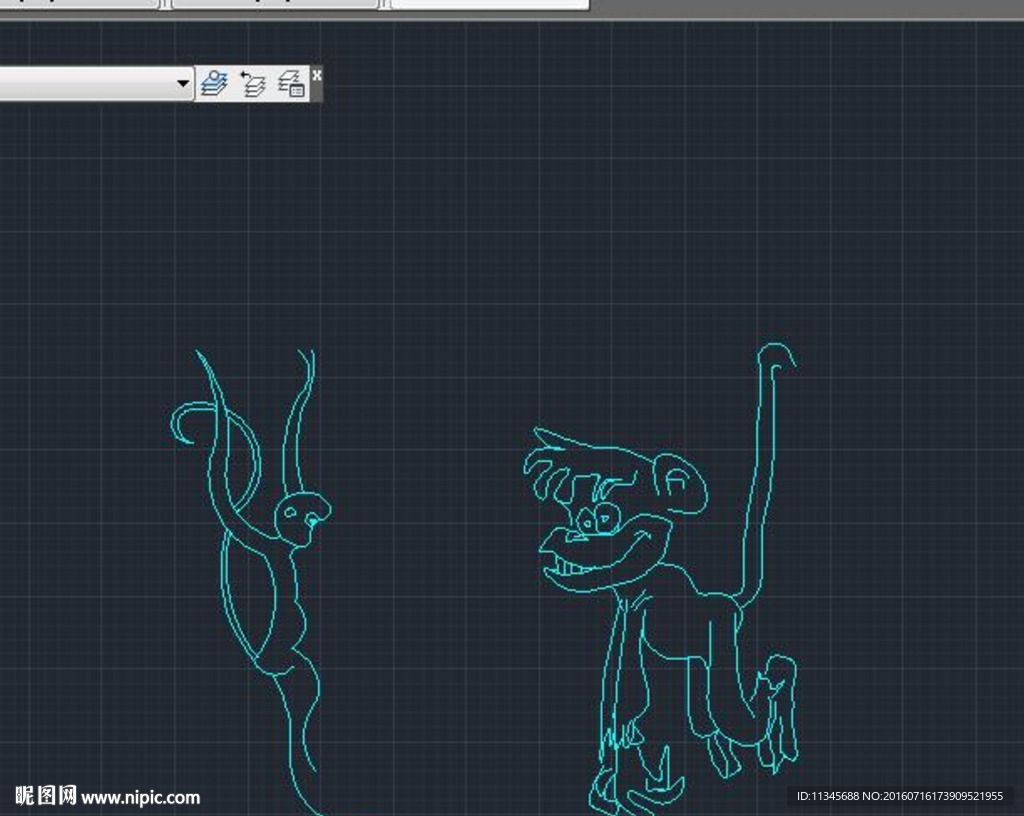Click the Make Object's Layer Current icon
This screenshot has height=816, width=1024.
pos(214,83)
